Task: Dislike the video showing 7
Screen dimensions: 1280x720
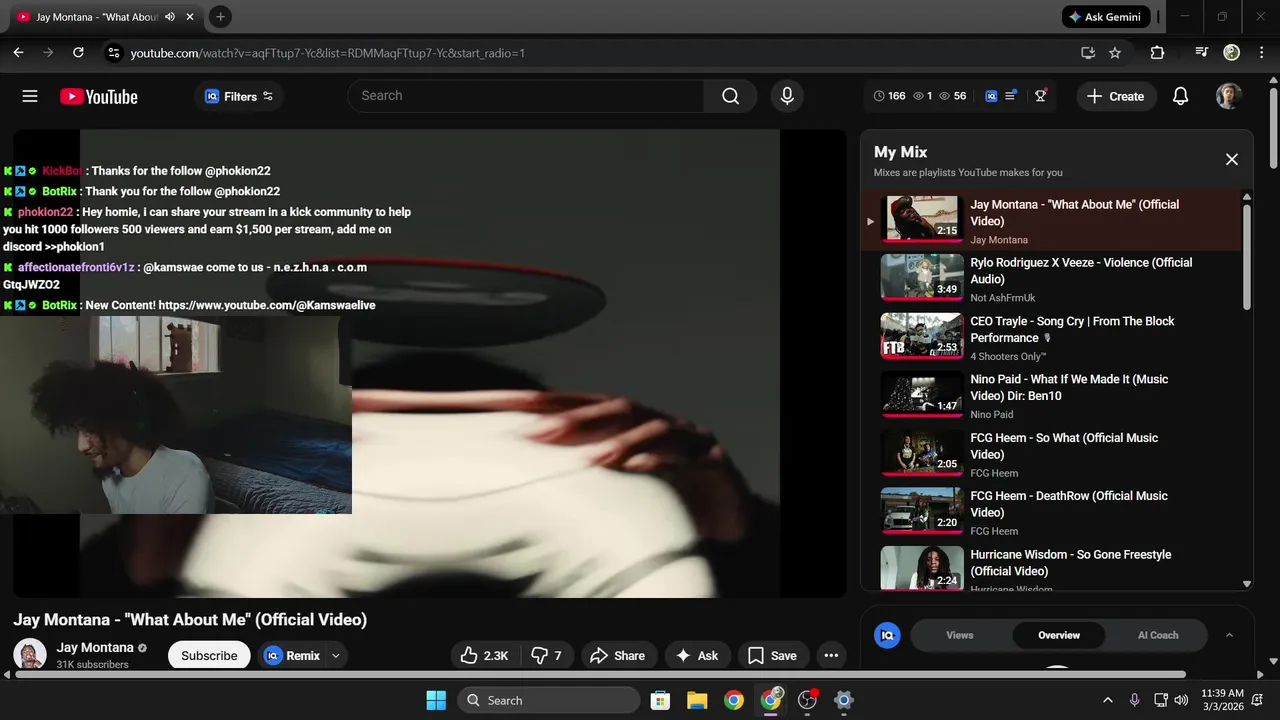Action: point(546,655)
